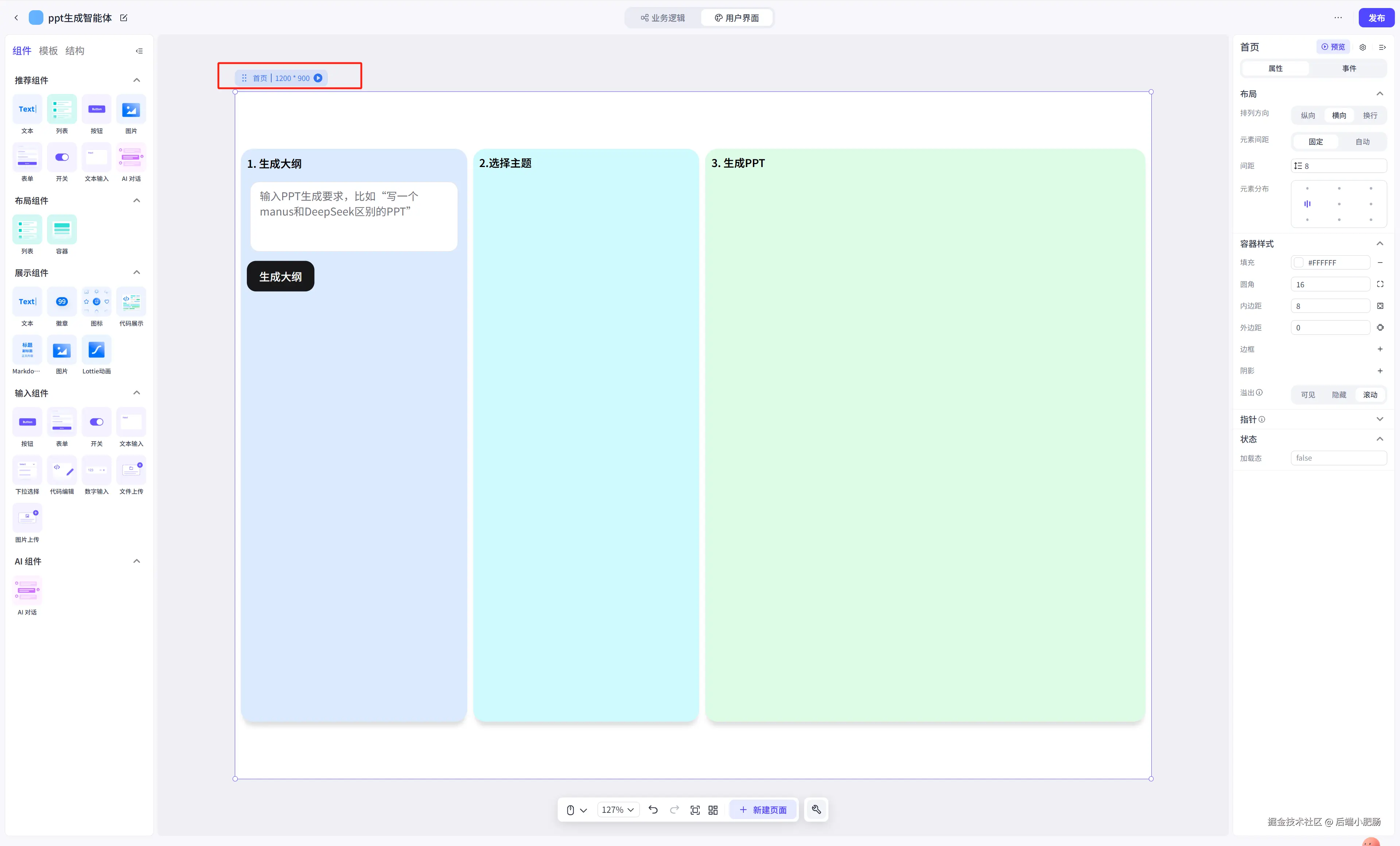Select the 徽章 badge component icon

coord(61,302)
